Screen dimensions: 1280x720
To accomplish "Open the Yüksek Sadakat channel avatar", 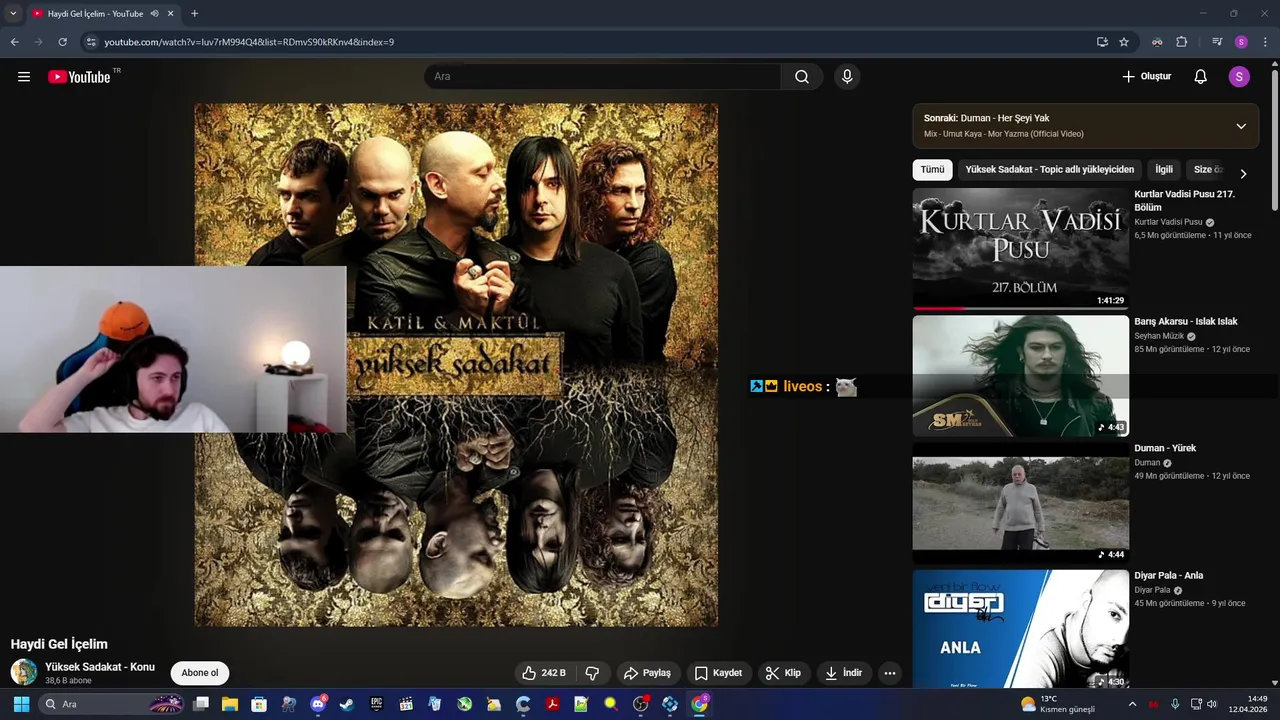I will [x=24, y=672].
